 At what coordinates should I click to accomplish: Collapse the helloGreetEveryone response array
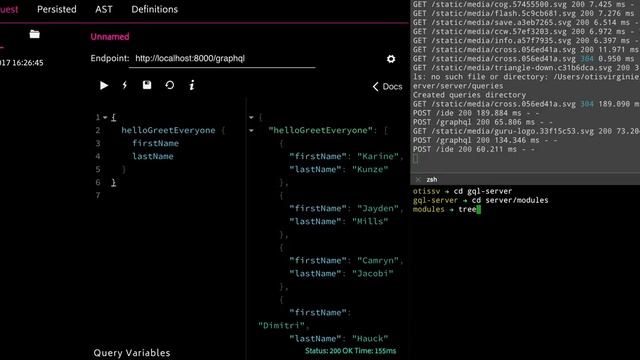click(x=251, y=131)
